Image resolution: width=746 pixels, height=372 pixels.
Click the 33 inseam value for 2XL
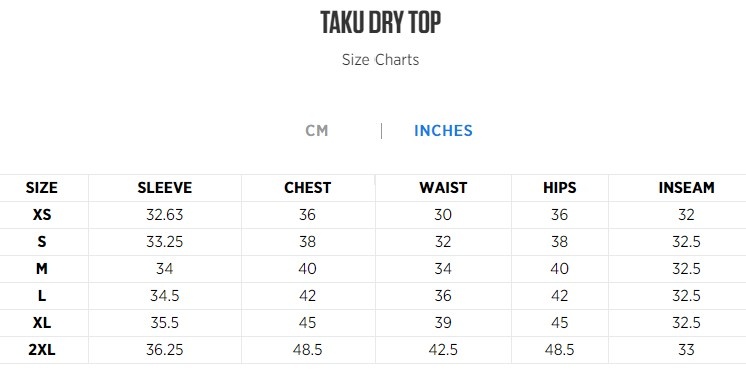click(687, 351)
